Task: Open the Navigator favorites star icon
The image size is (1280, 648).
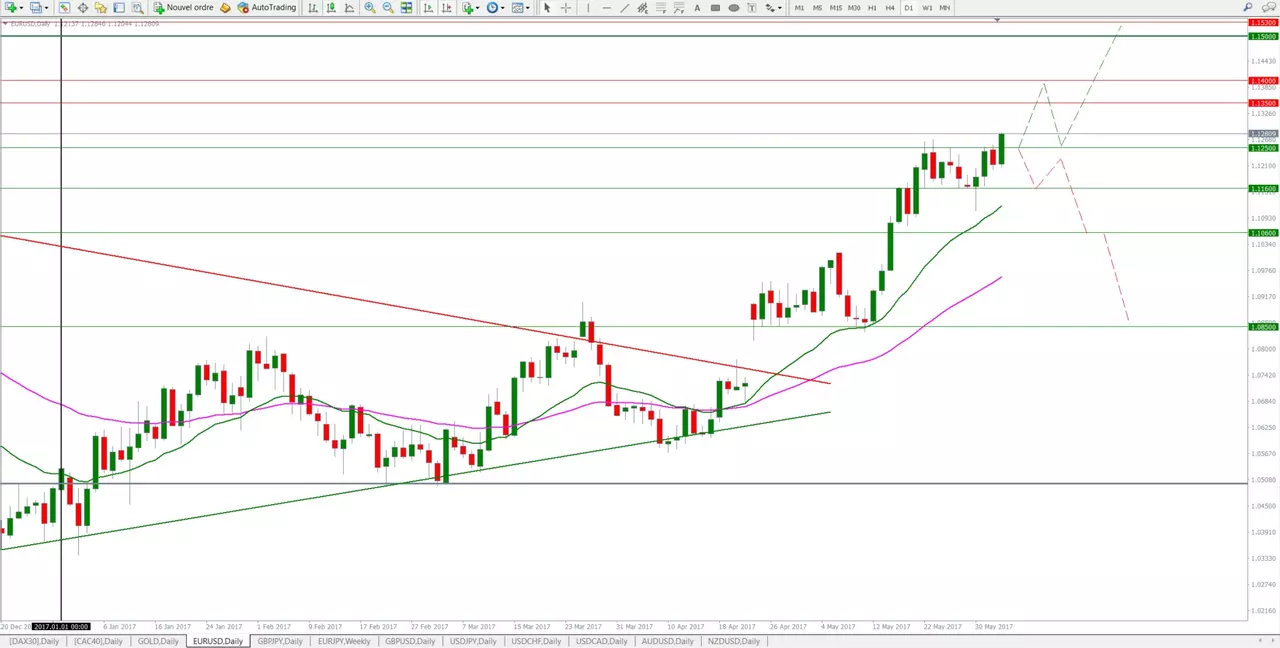Action: click(101, 7)
